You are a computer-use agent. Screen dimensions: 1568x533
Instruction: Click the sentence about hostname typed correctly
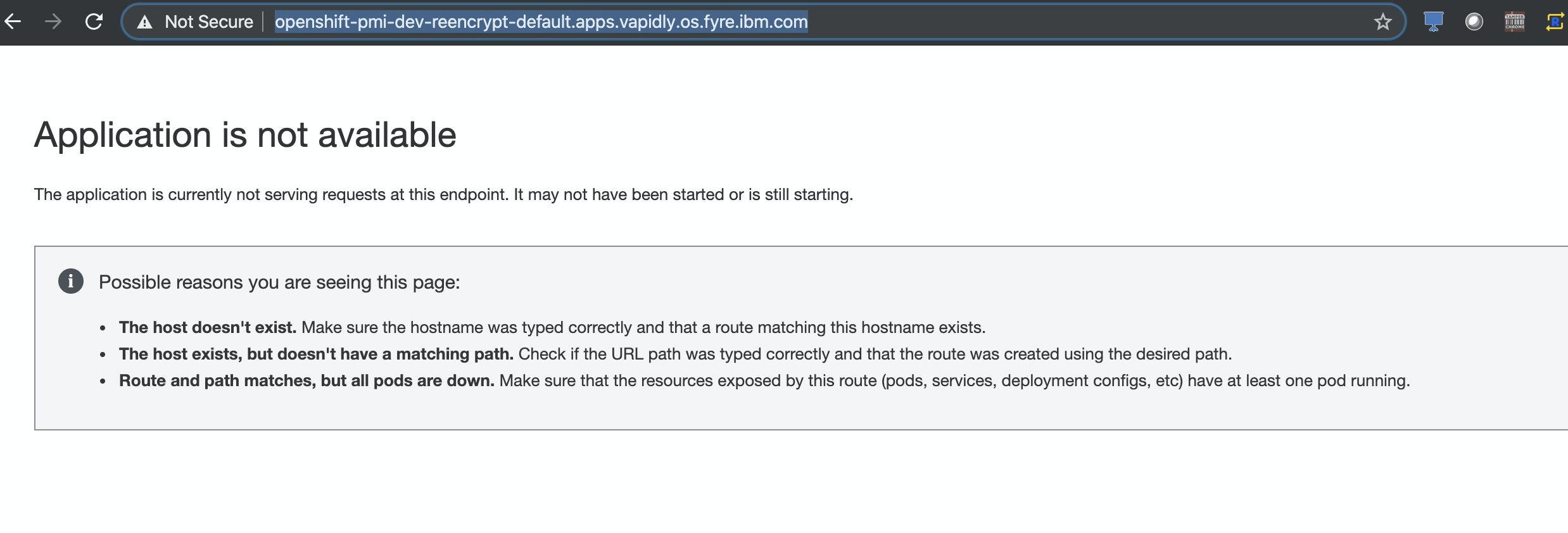[643, 327]
